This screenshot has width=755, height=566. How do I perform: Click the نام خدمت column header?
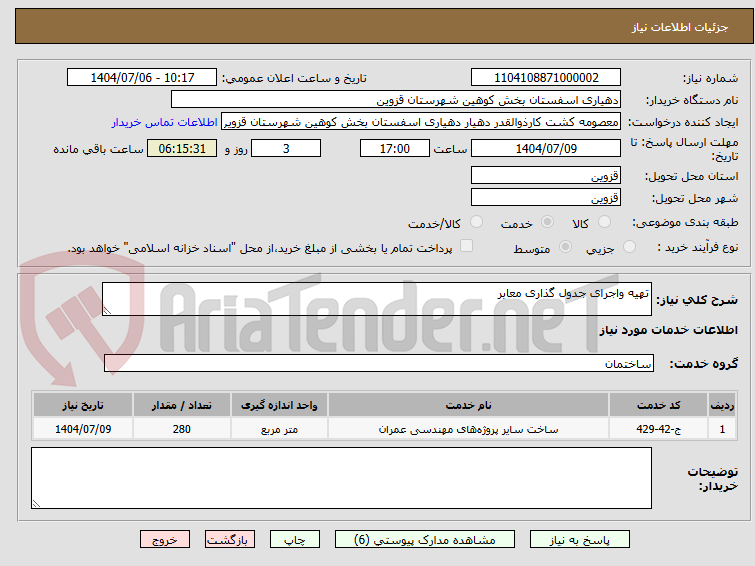tap(469, 405)
